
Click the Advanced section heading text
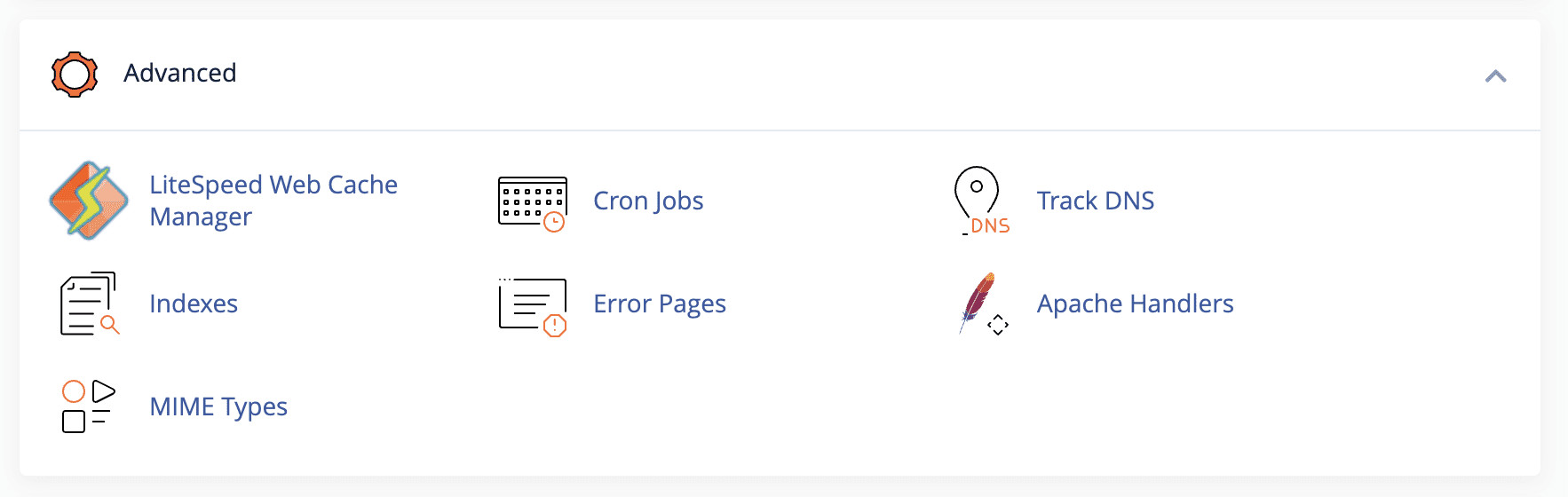pyautogui.click(x=180, y=73)
